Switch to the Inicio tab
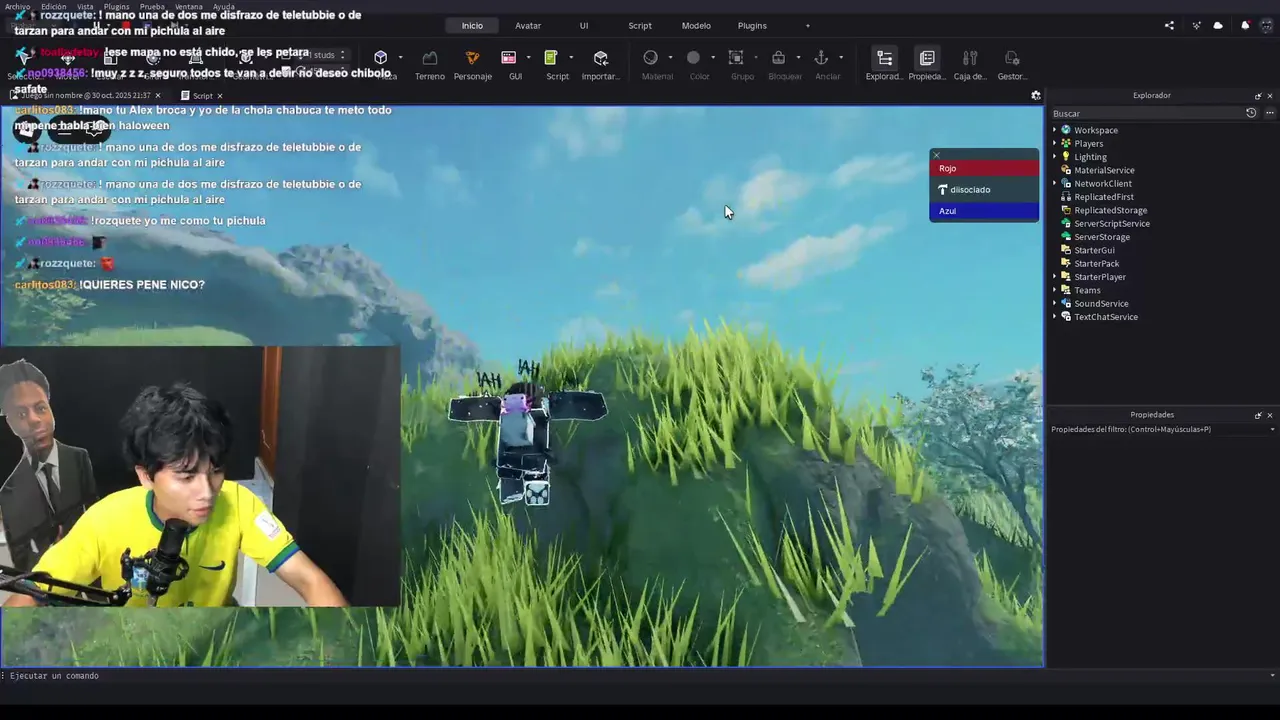Image resolution: width=1280 pixels, height=720 pixels. 472,26
